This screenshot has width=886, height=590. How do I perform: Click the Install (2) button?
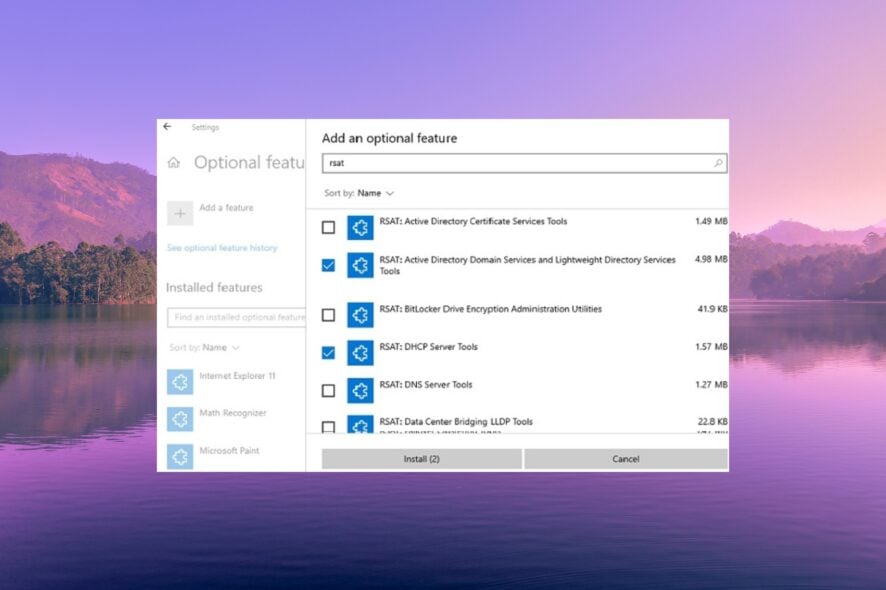422,459
